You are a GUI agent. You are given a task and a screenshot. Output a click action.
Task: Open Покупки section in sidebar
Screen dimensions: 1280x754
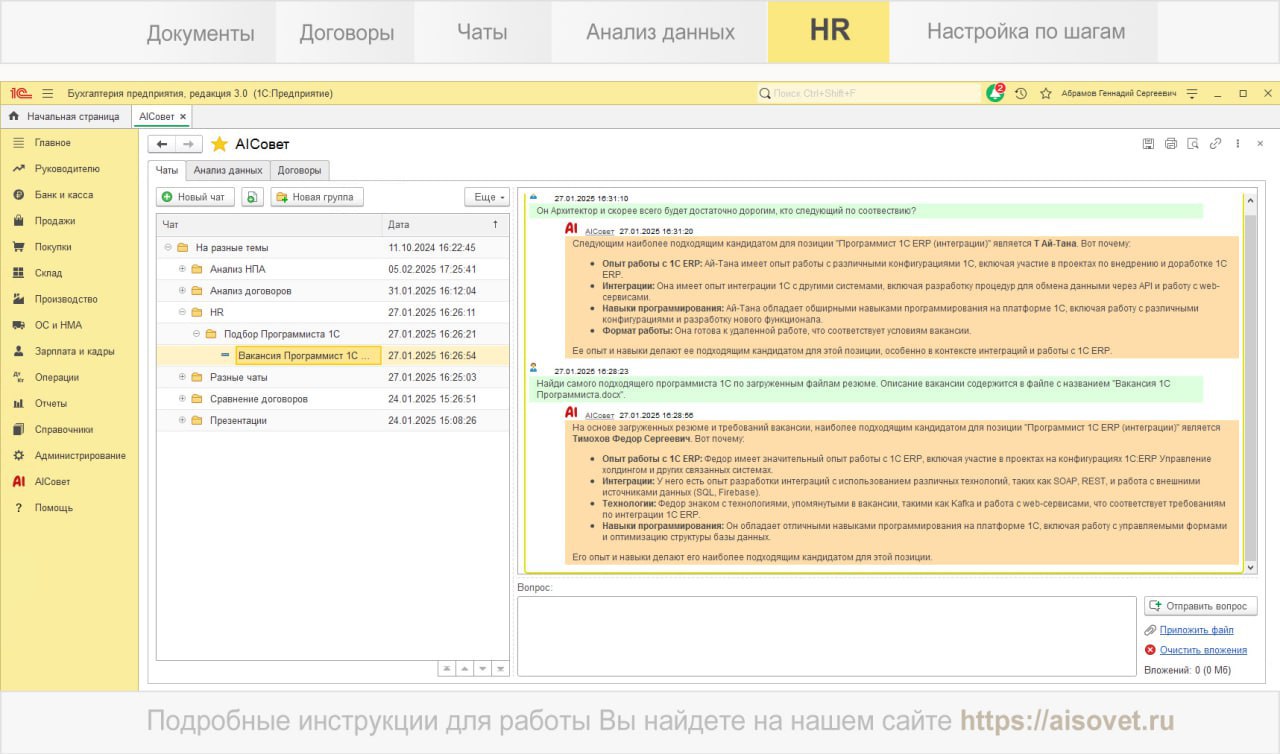(x=53, y=247)
